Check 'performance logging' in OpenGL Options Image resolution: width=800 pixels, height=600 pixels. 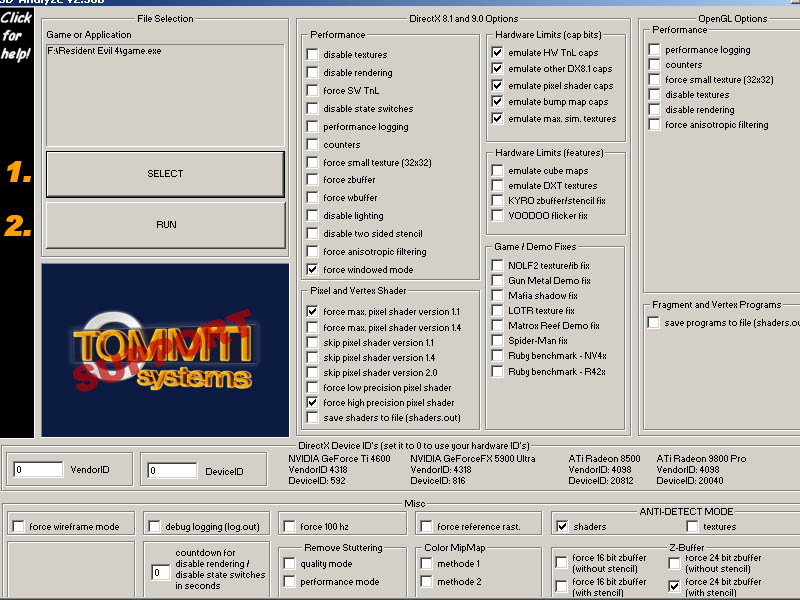(x=654, y=49)
